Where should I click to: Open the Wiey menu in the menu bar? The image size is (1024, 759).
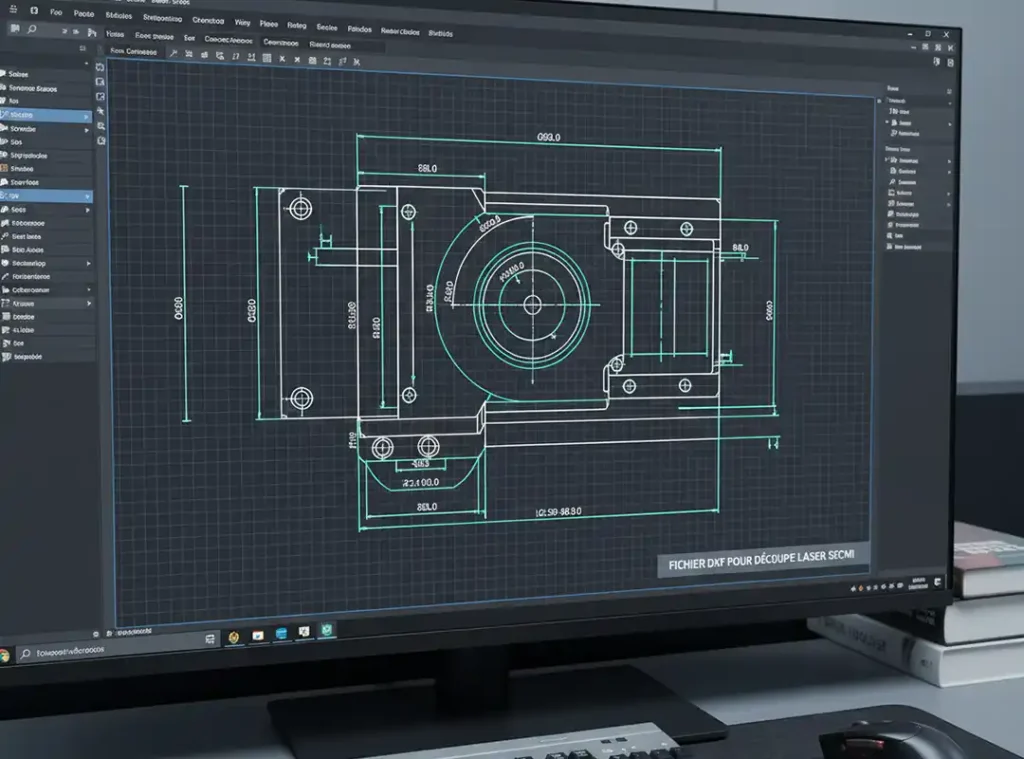click(243, 21)
